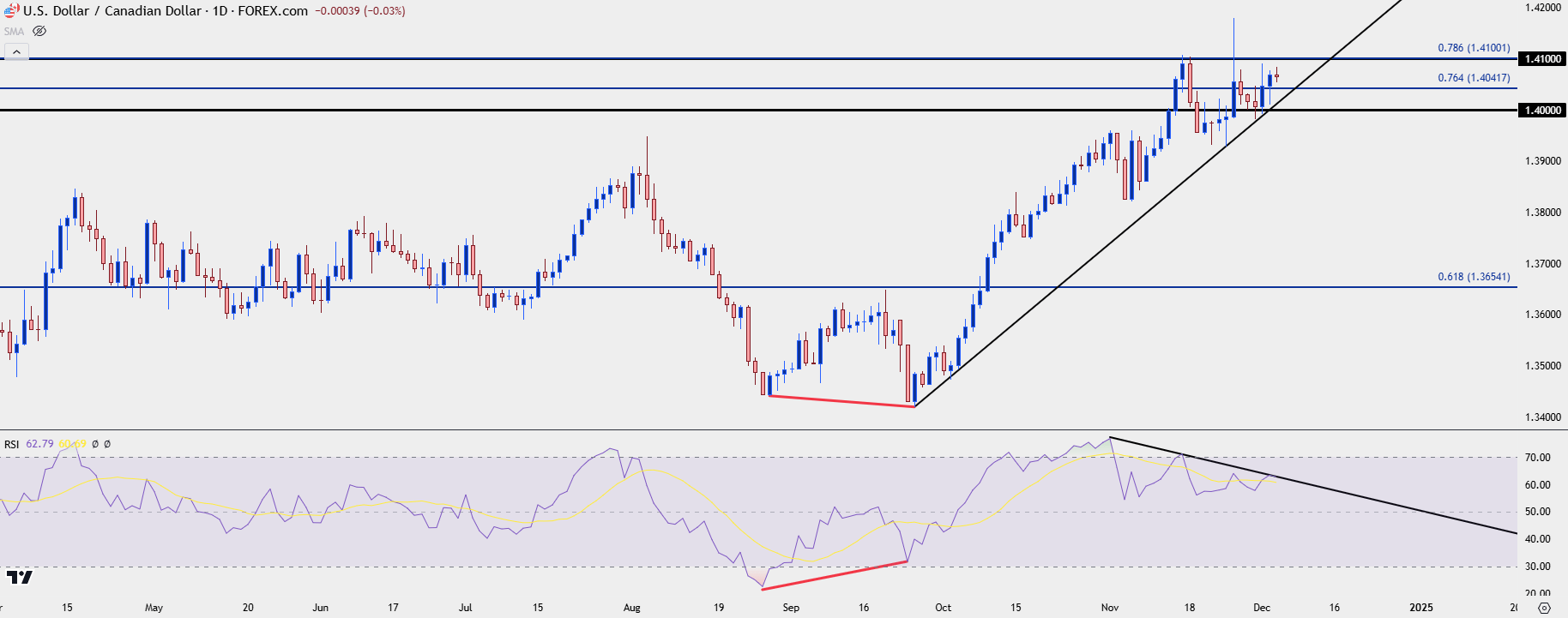Screen dimensions: 1568x618
Task: Click the 0.618 (1.36541) Fibonacci label
Action: pos(1474,277)
